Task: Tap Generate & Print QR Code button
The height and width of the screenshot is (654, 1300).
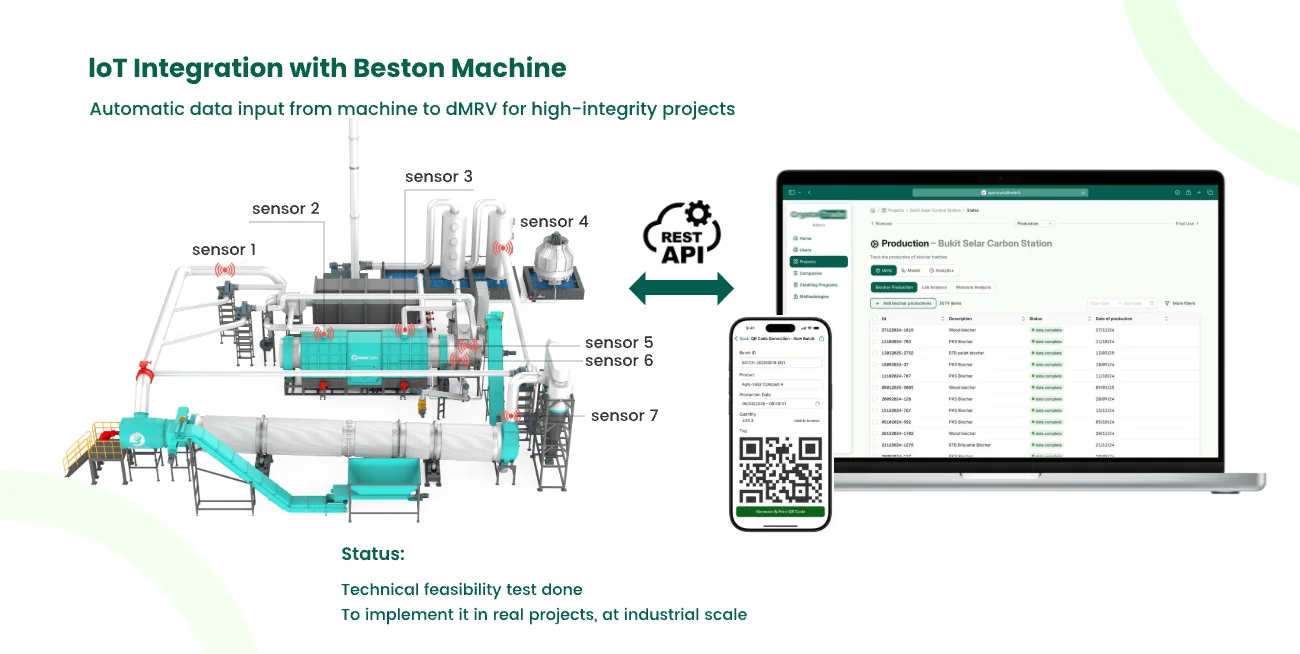Action: pyautogui.click(x=780, y=511)
